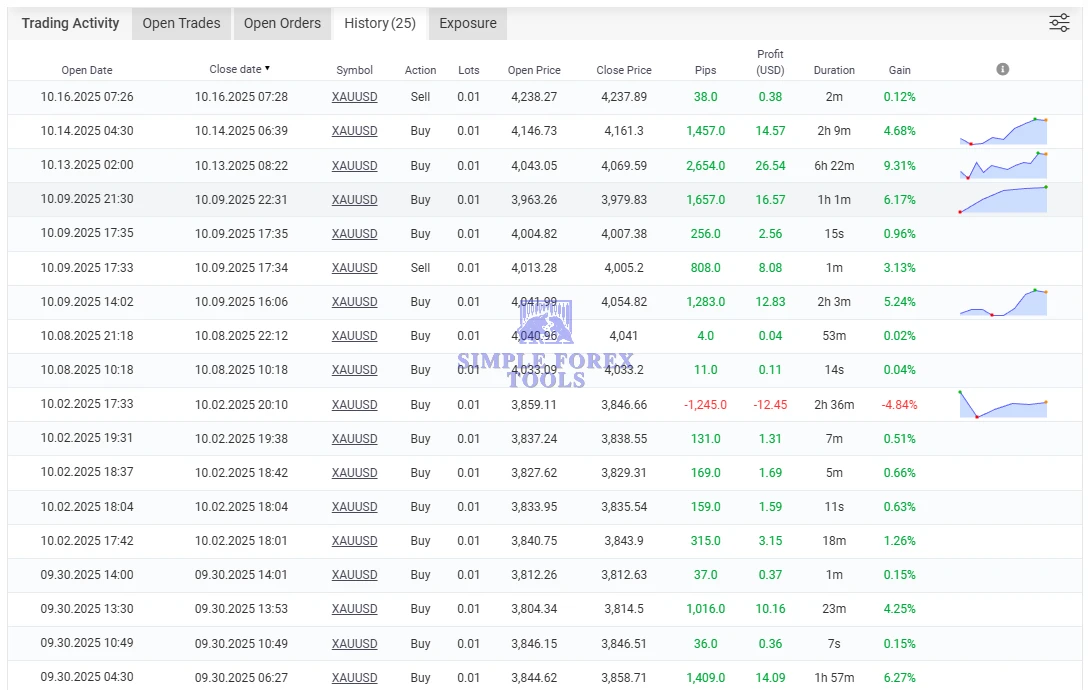
Task: Open the table filter settings icon
Action: [x=1059, y=23]
